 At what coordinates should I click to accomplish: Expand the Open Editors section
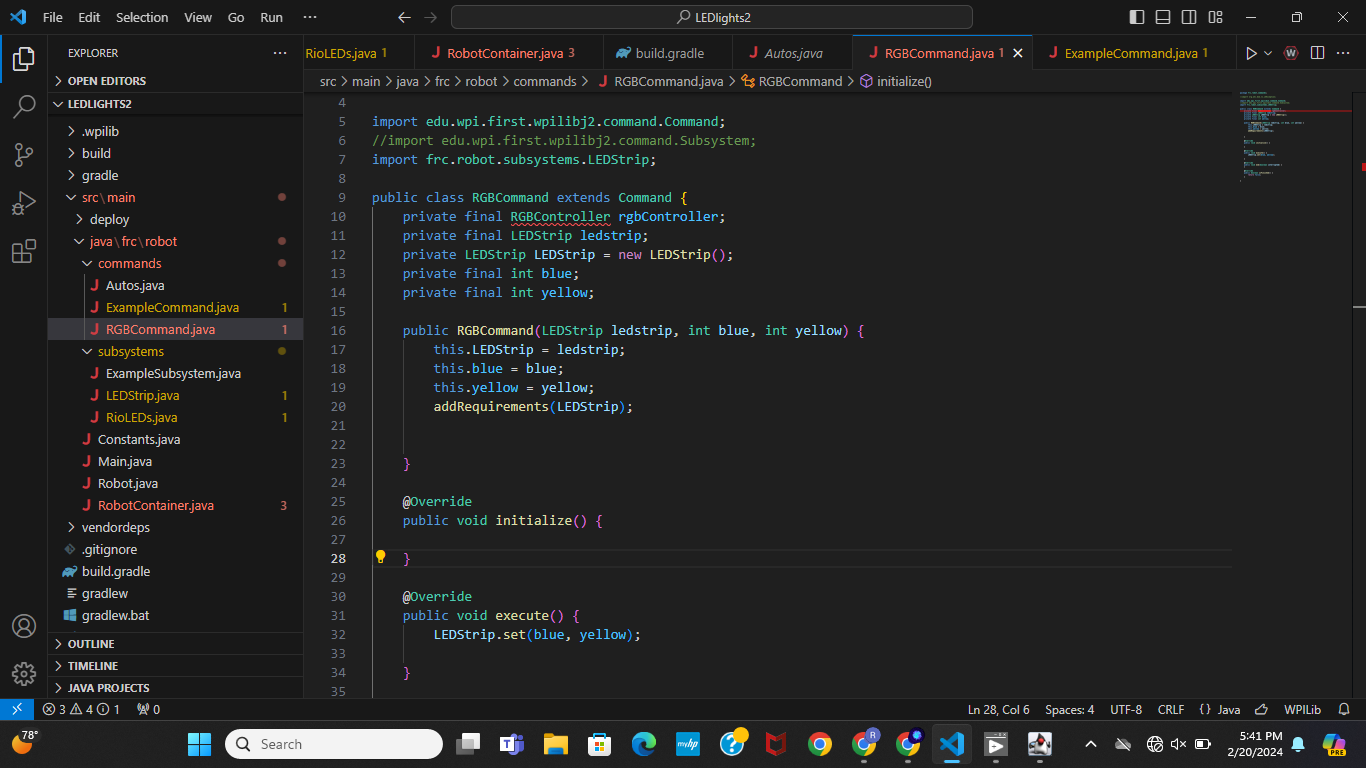point(176,81)
